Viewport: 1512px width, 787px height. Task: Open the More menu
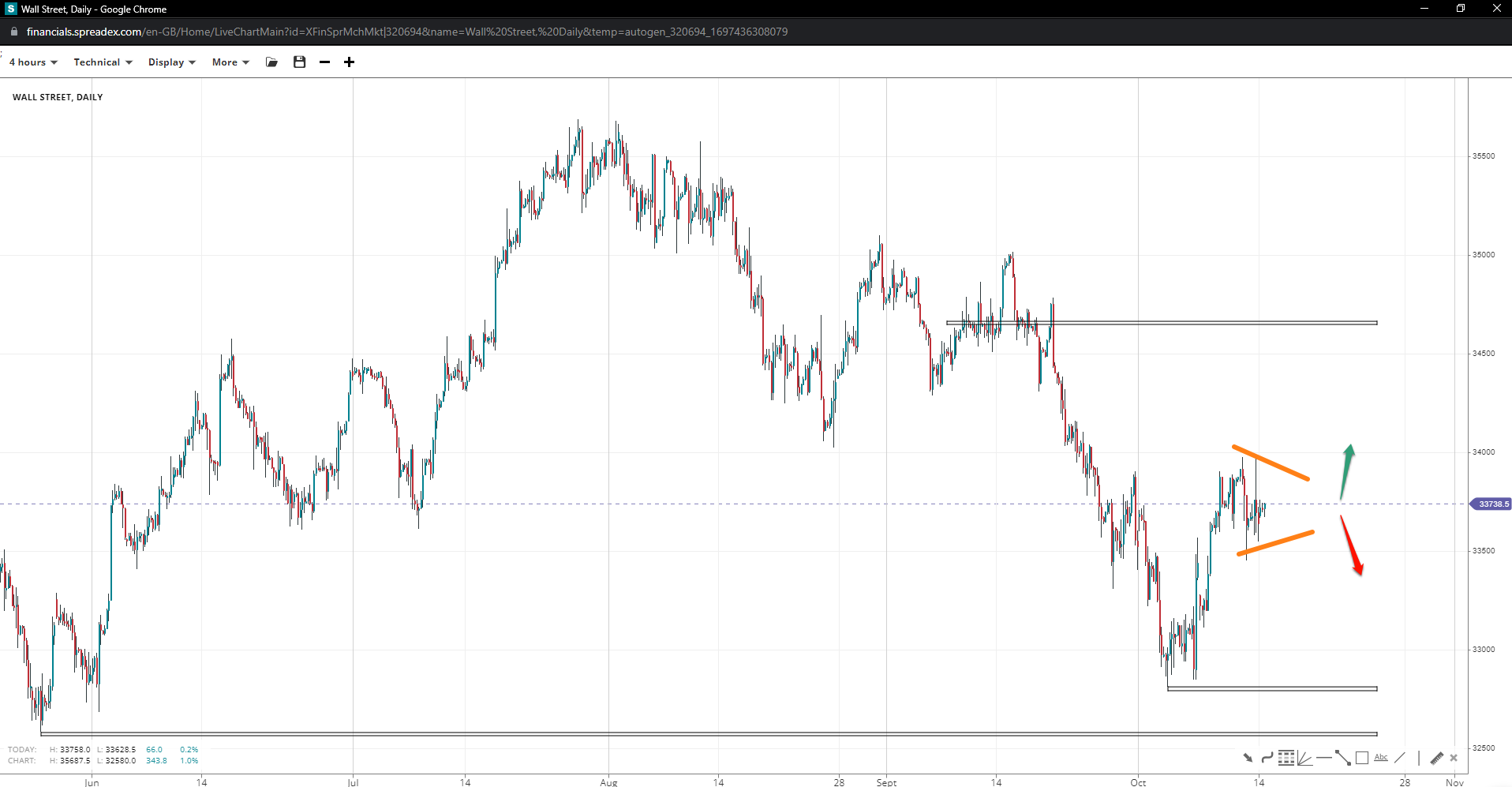point(230,62)
